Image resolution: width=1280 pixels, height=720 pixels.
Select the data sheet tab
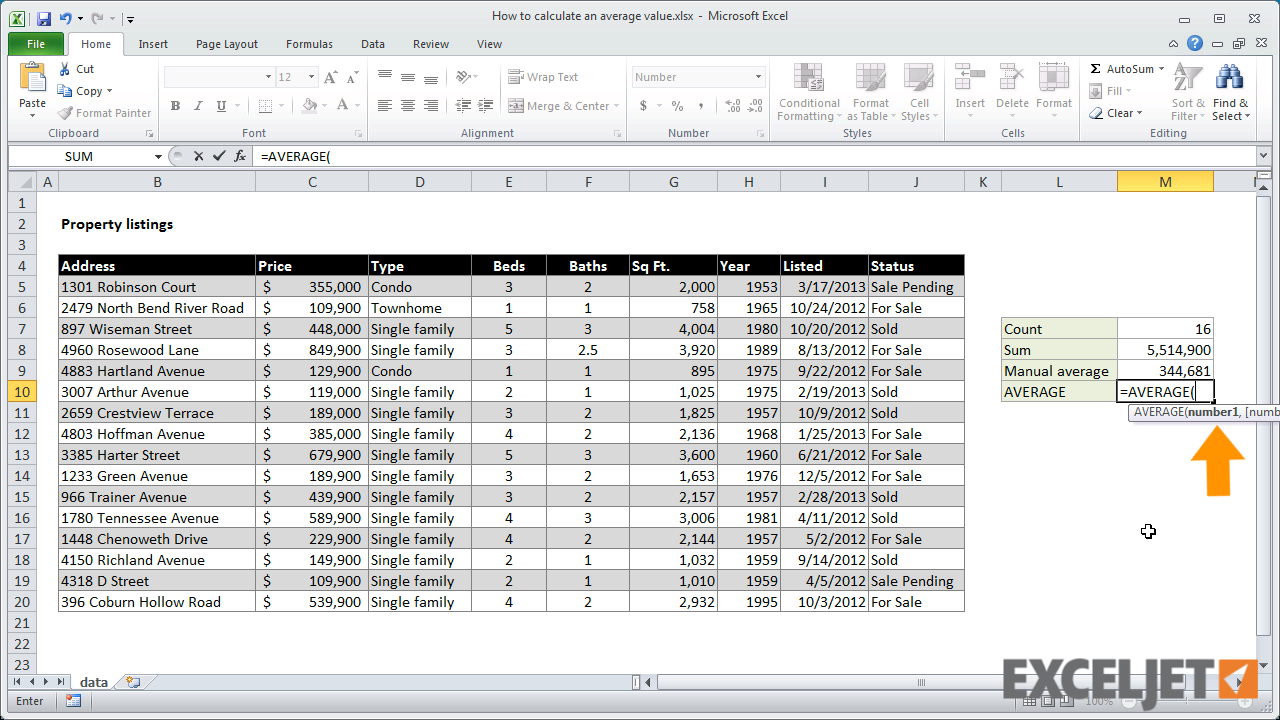click(93, 682)
